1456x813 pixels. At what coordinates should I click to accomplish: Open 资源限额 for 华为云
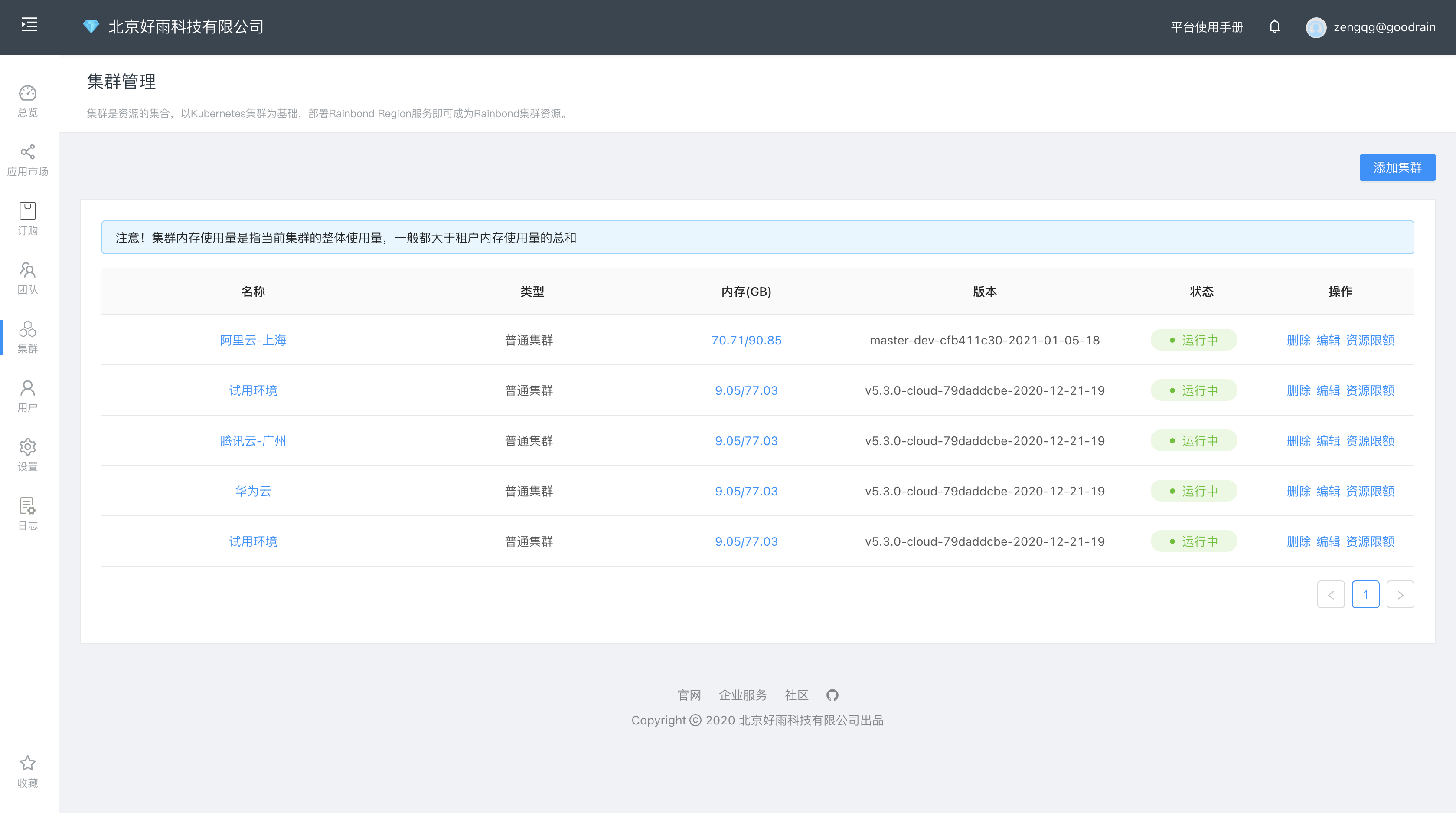pyautogui.click(x=1370, y=491)
